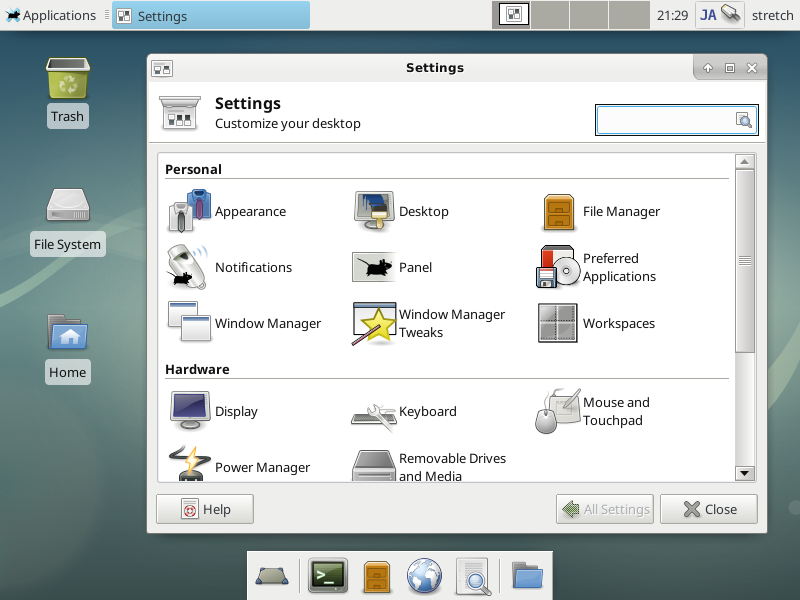The image size is (800, 600).
Task: Open the web browser from dock
Action: pos(424,575)
